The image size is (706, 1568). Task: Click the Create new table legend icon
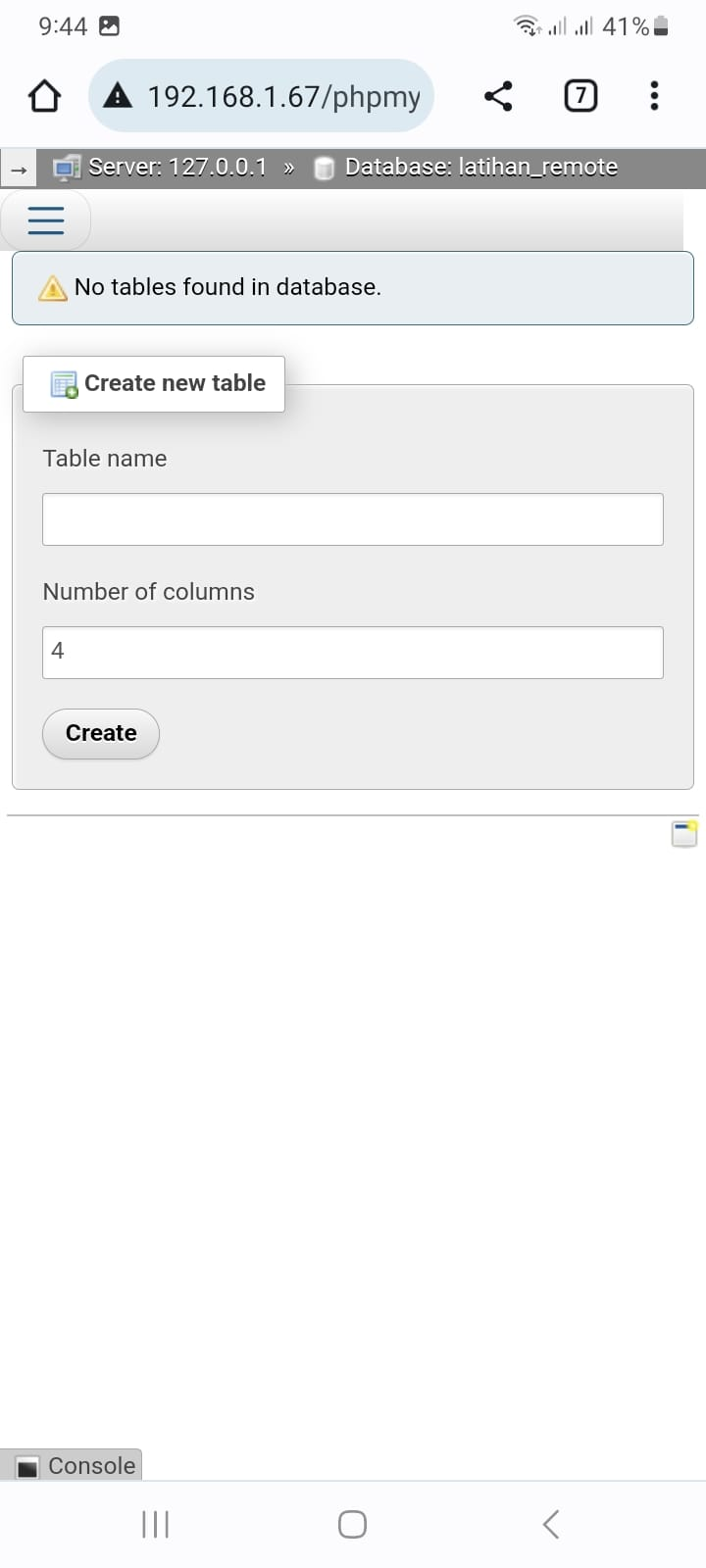pos(64,384)
